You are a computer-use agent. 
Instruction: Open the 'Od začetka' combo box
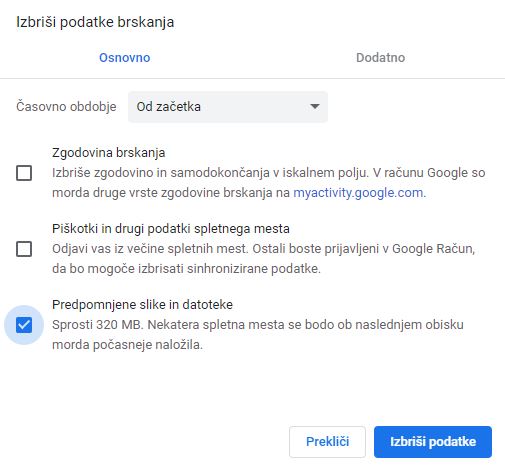[x=228, y=107]
